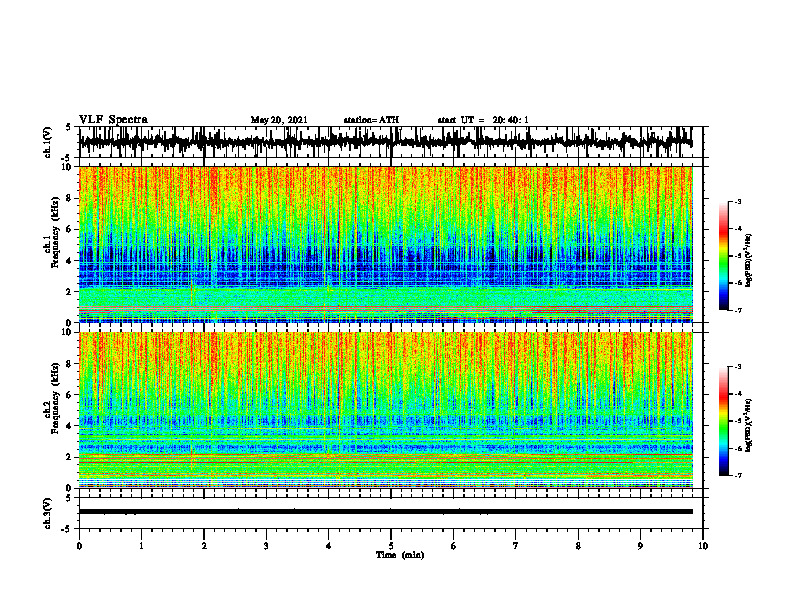
Task: Click time axis tick label "8"
Action: pyautogui.click(x=578, y=546)
